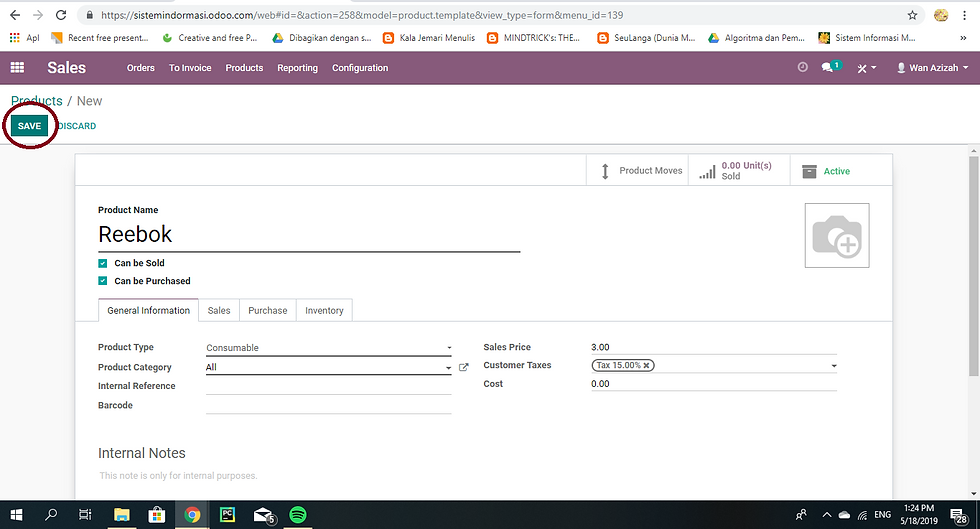This screenshot has width=980, height=529.
Task: Remove the Tax 15.00% tag
Action: click(646, 365)
